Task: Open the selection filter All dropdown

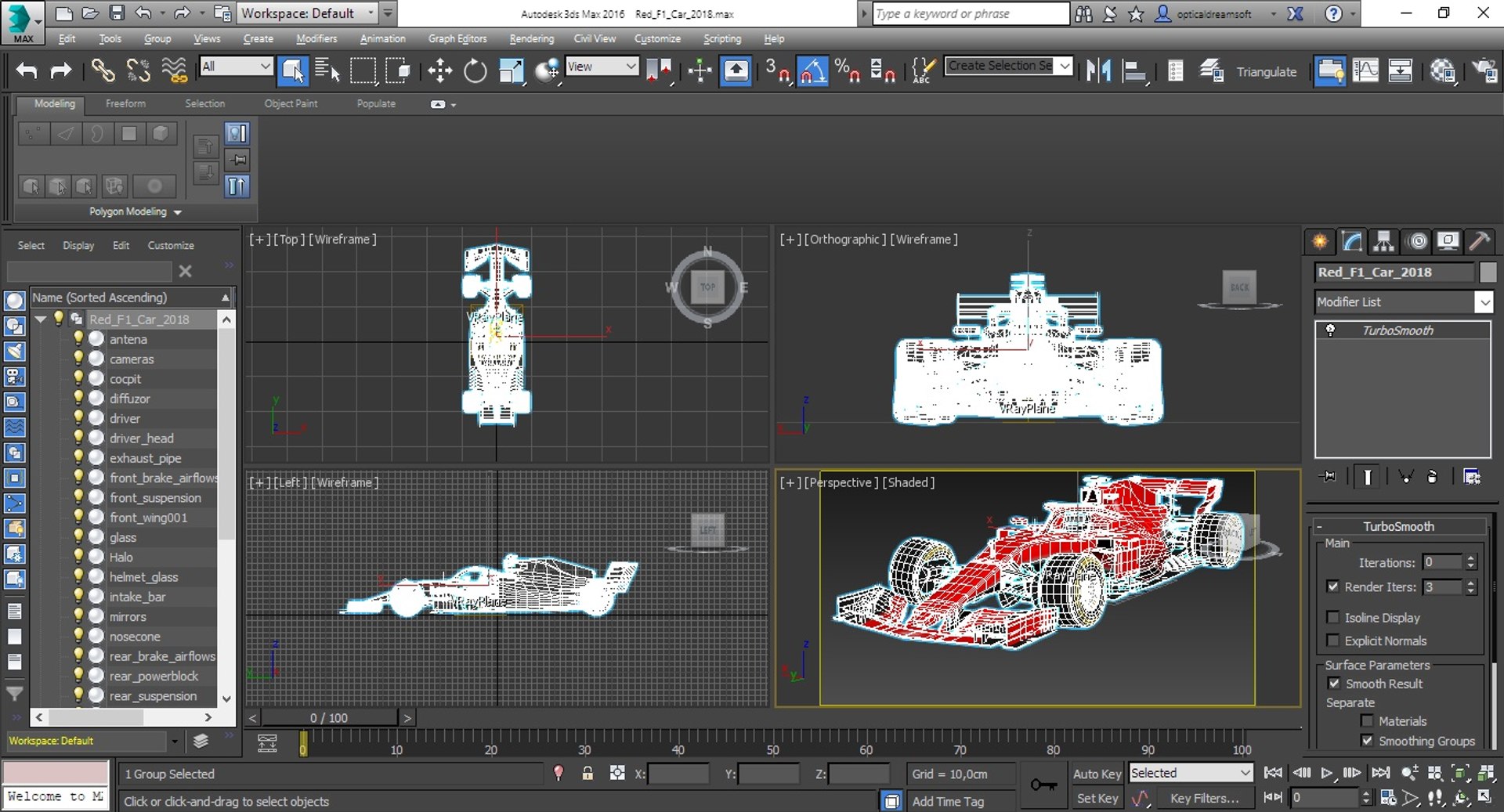Action: point(236,67)
